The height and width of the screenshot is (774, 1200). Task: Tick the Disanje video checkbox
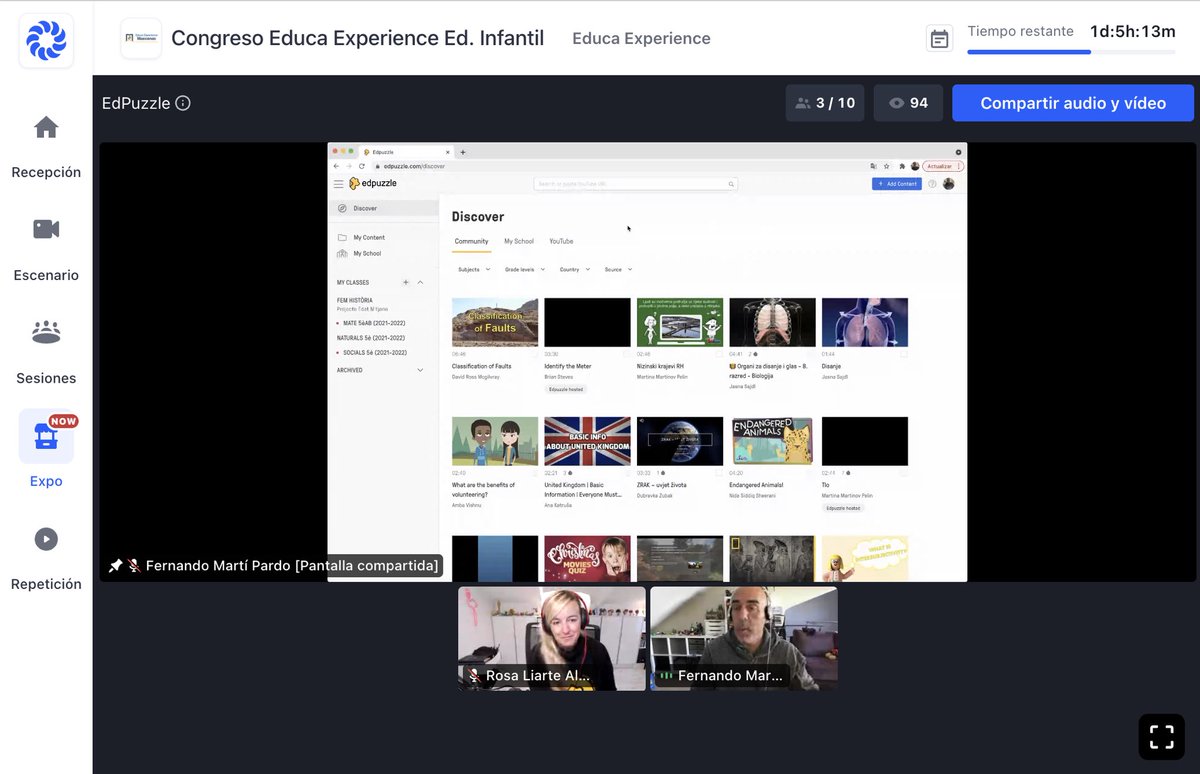[x=904, y=354]
